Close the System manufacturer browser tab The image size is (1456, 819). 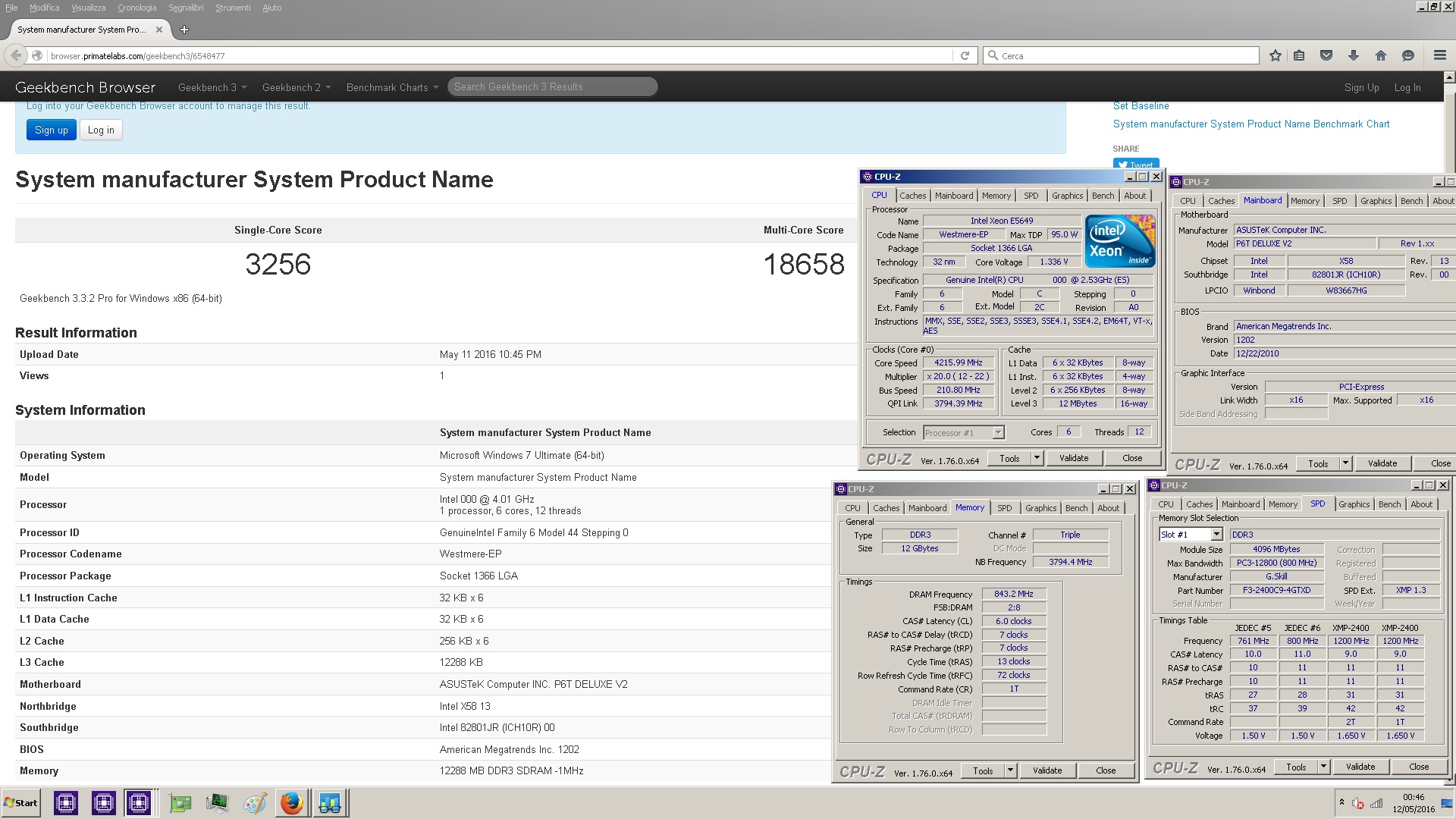pyautogui.click(x=159, y=30)
